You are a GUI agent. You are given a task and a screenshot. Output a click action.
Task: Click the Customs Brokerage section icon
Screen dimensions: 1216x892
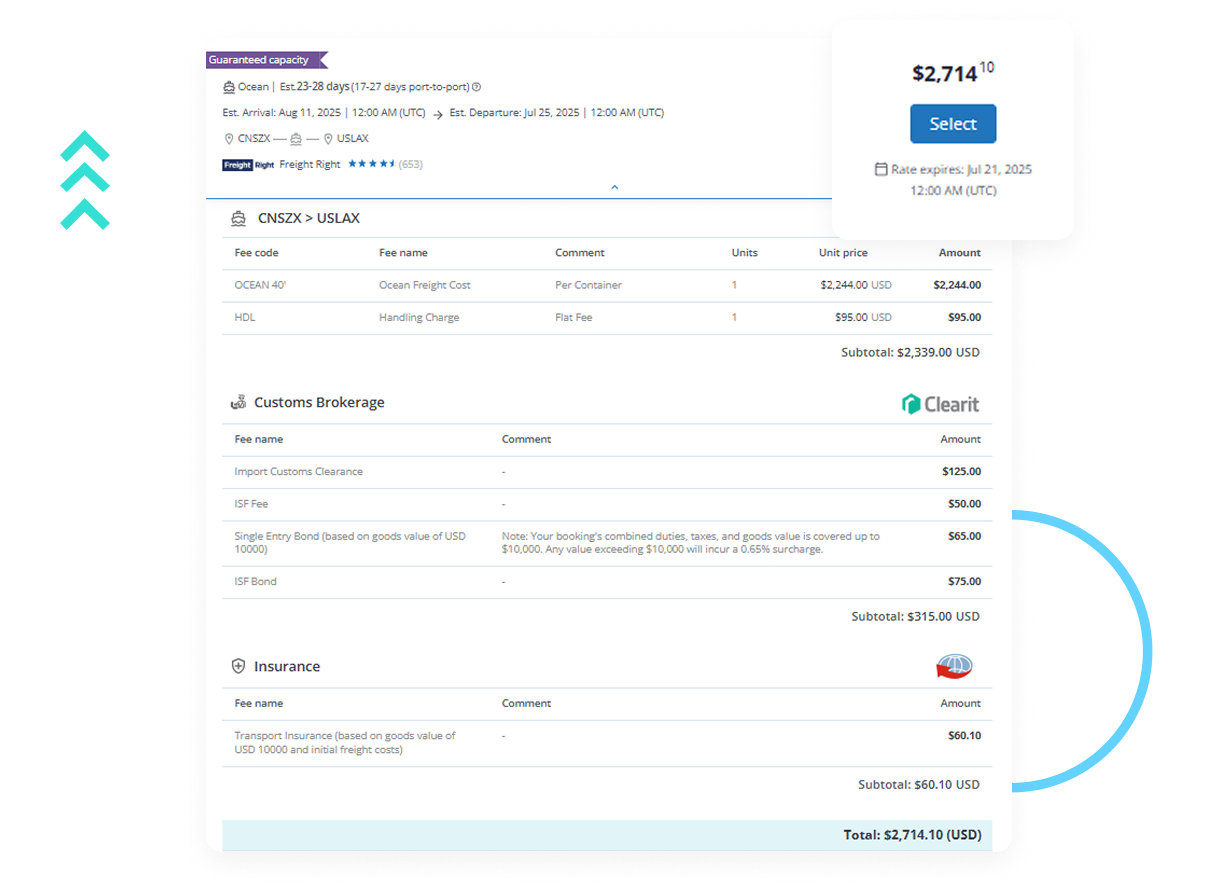pos(238,403)
